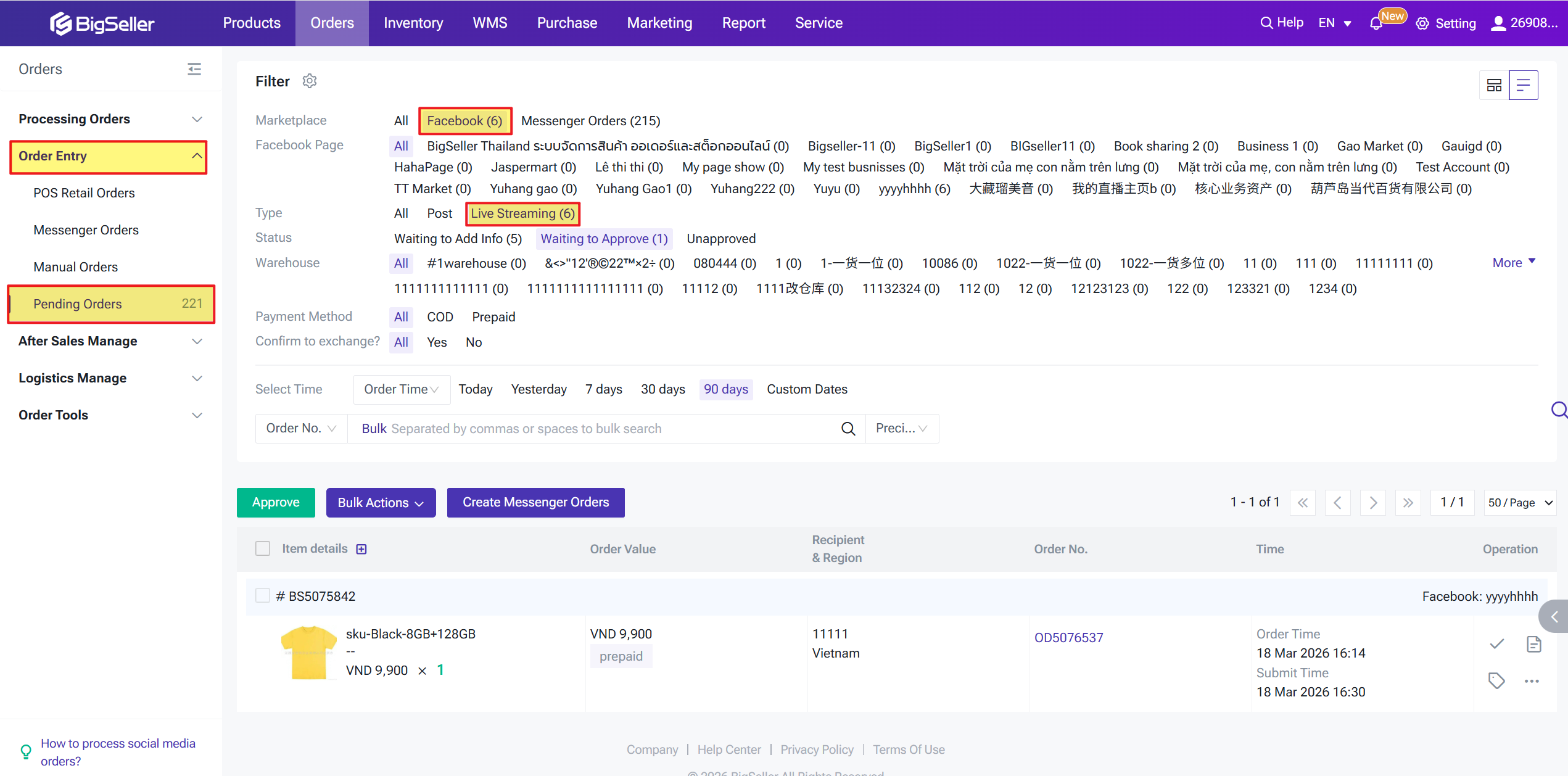
Task: Switch to the grid card view icon
Action: [1493, 85]
